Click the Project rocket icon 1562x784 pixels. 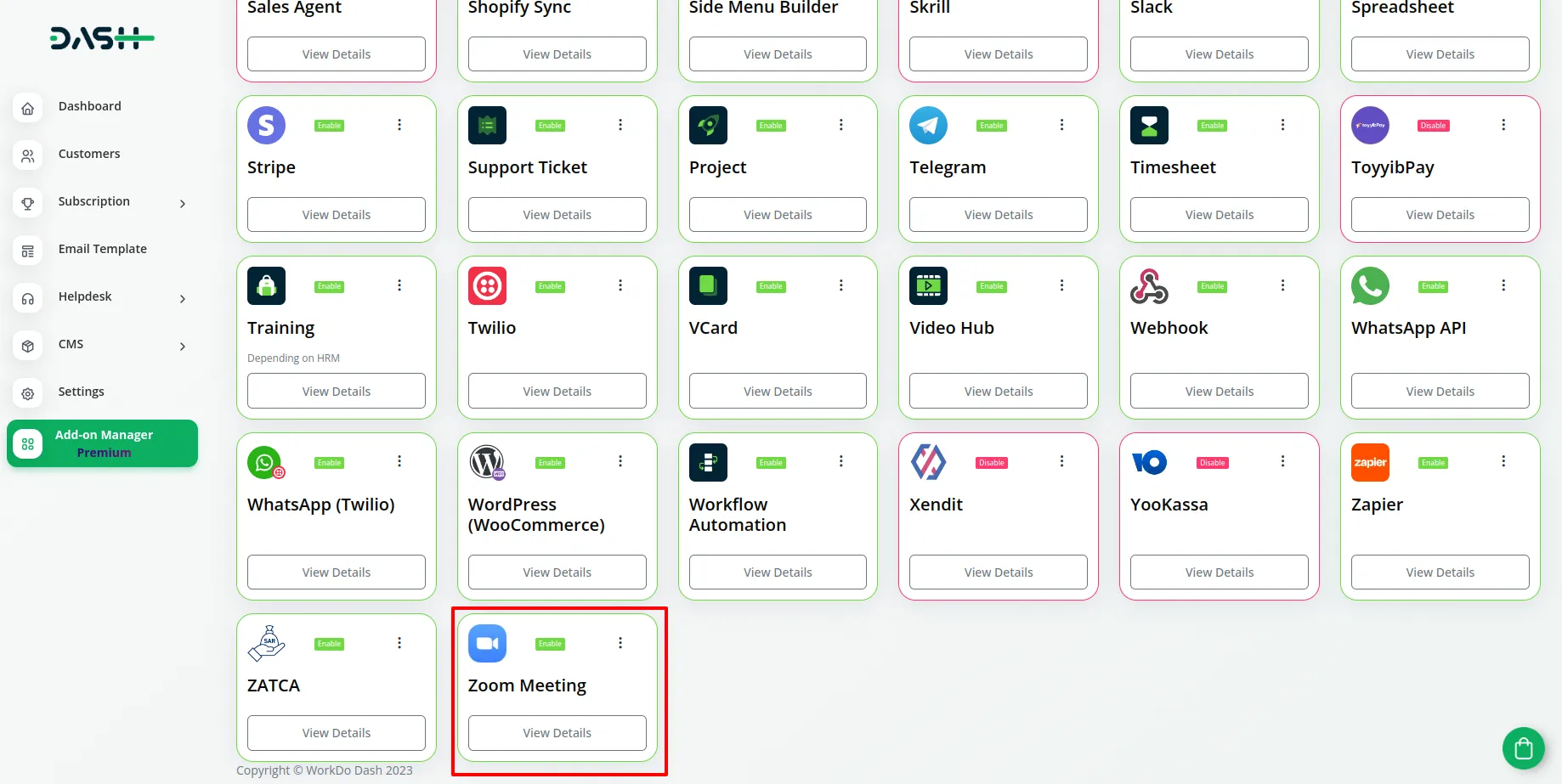(x=708, y=126)
